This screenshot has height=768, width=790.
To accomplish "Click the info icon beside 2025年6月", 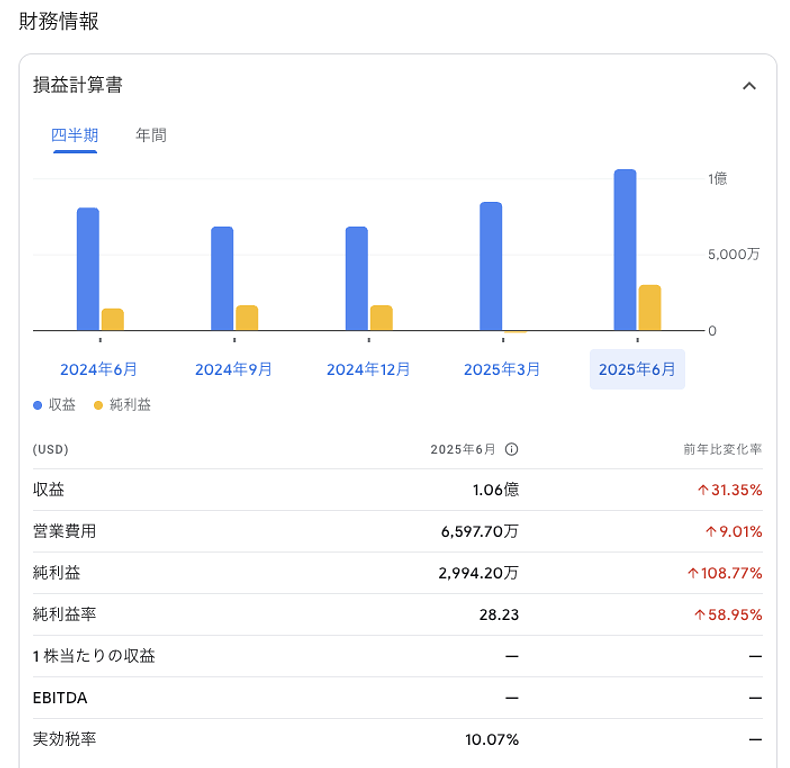I will tap(511, 450).
